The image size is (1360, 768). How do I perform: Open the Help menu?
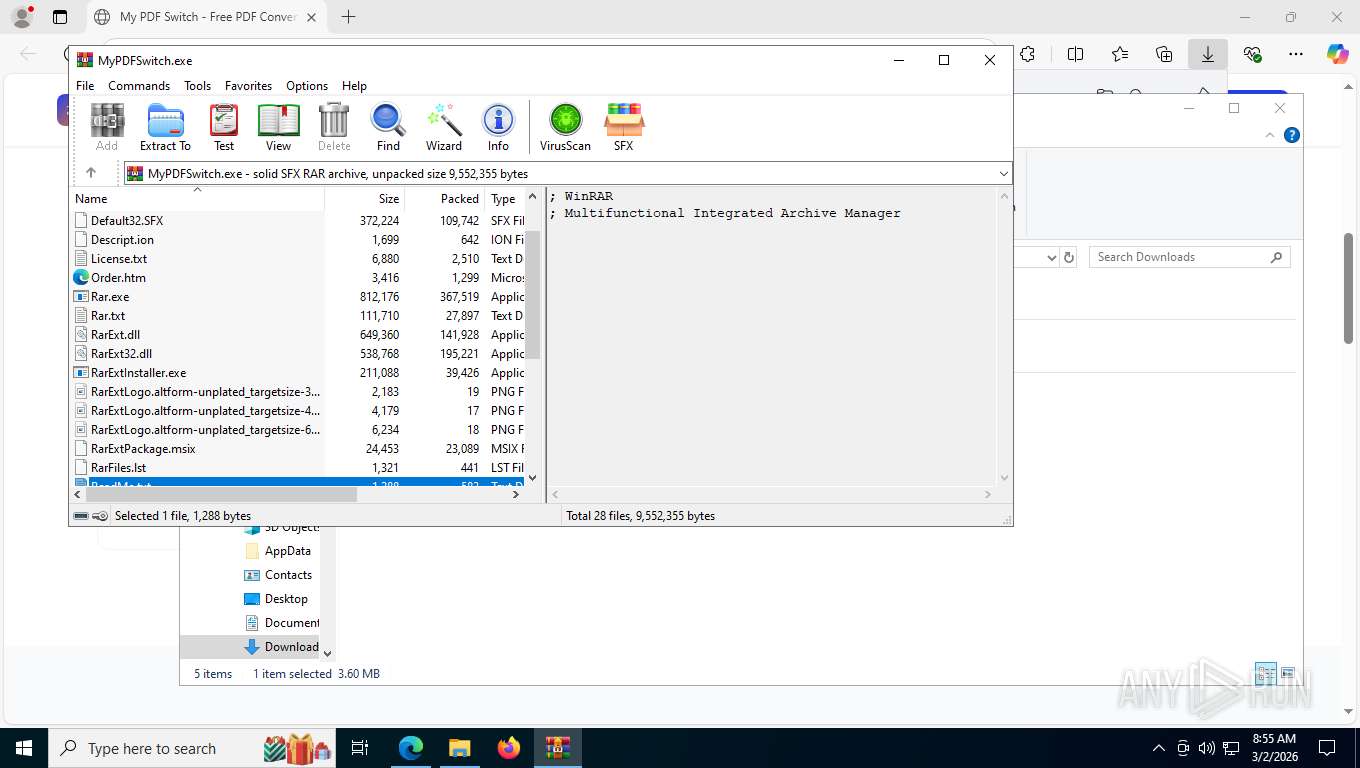tap(354, 86)
